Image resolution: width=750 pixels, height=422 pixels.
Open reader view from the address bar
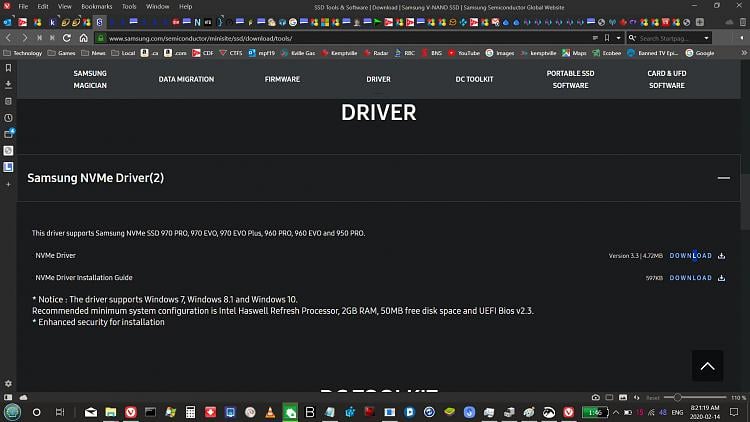[x=595, y=38]
